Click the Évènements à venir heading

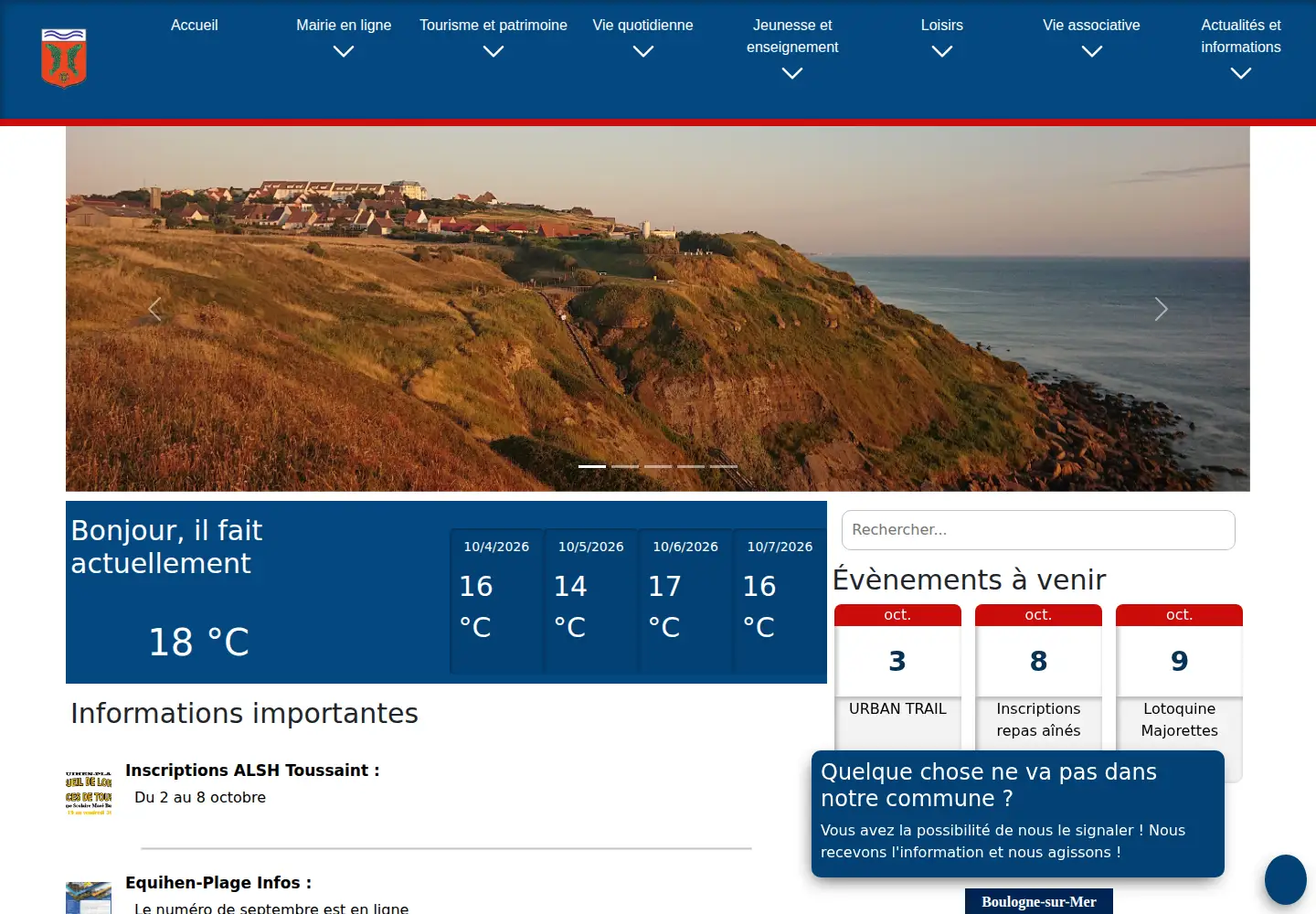coord(969,579)
